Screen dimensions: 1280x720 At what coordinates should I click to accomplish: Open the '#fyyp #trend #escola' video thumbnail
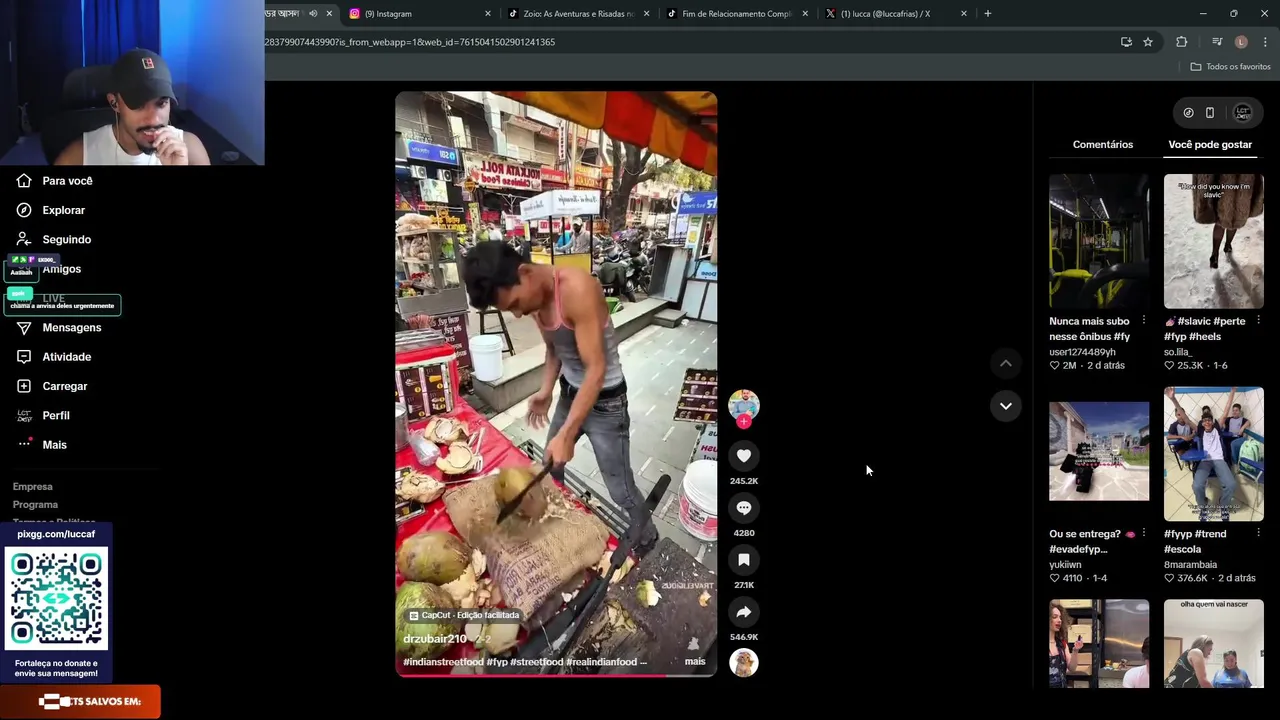pos(1214,454)
